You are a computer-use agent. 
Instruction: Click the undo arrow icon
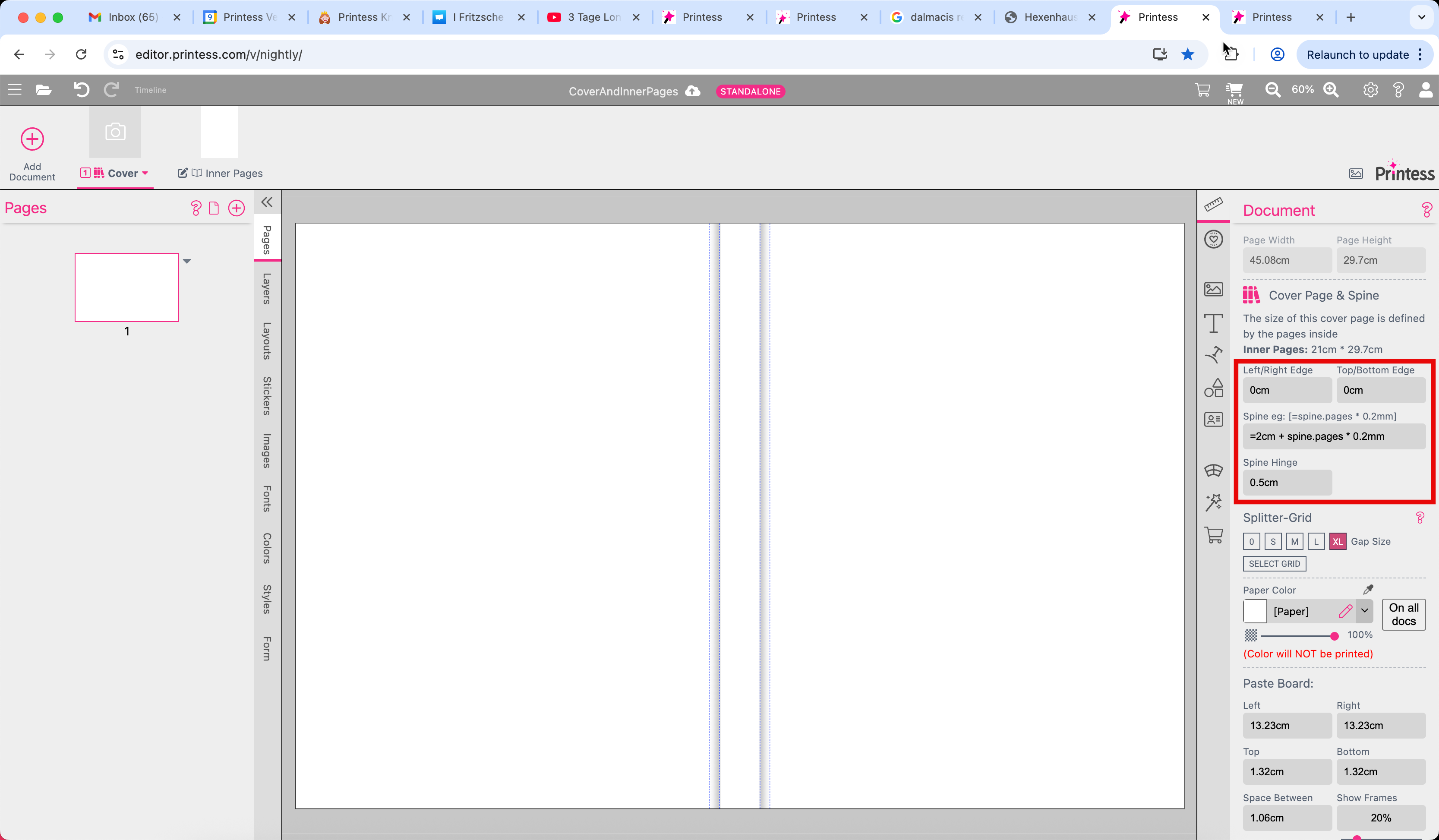(81, 90)
